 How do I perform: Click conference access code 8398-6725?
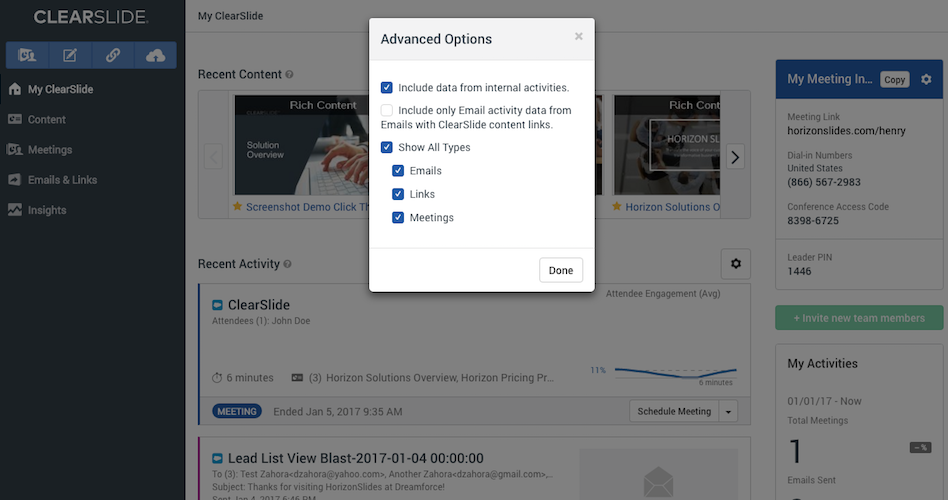pos(813,221)
